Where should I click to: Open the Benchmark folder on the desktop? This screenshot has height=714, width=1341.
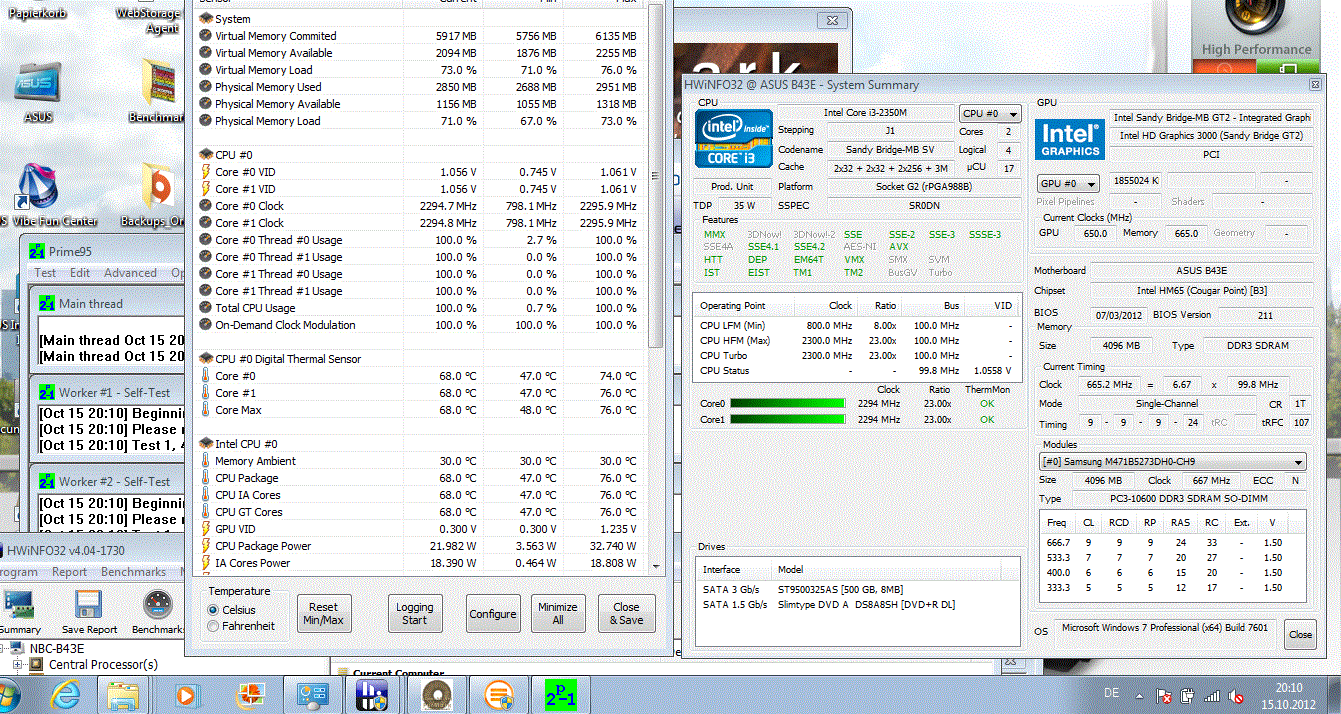click(x=159, y=90)
